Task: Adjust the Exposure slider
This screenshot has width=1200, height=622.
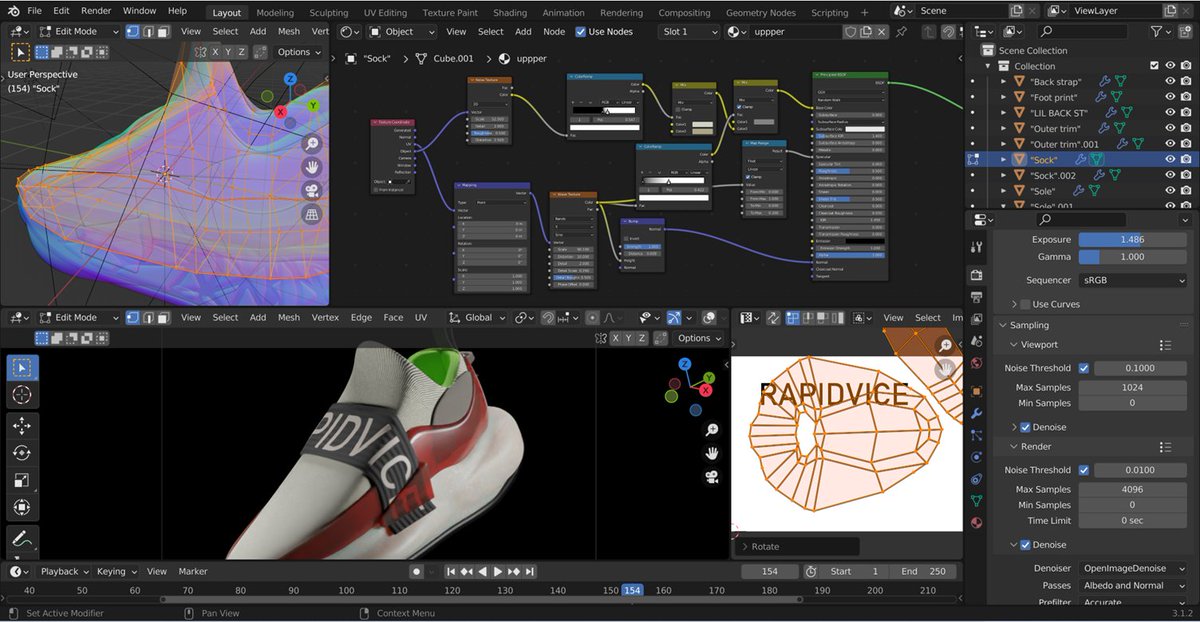Action: pyautogui.click(x=1133, y=240)
